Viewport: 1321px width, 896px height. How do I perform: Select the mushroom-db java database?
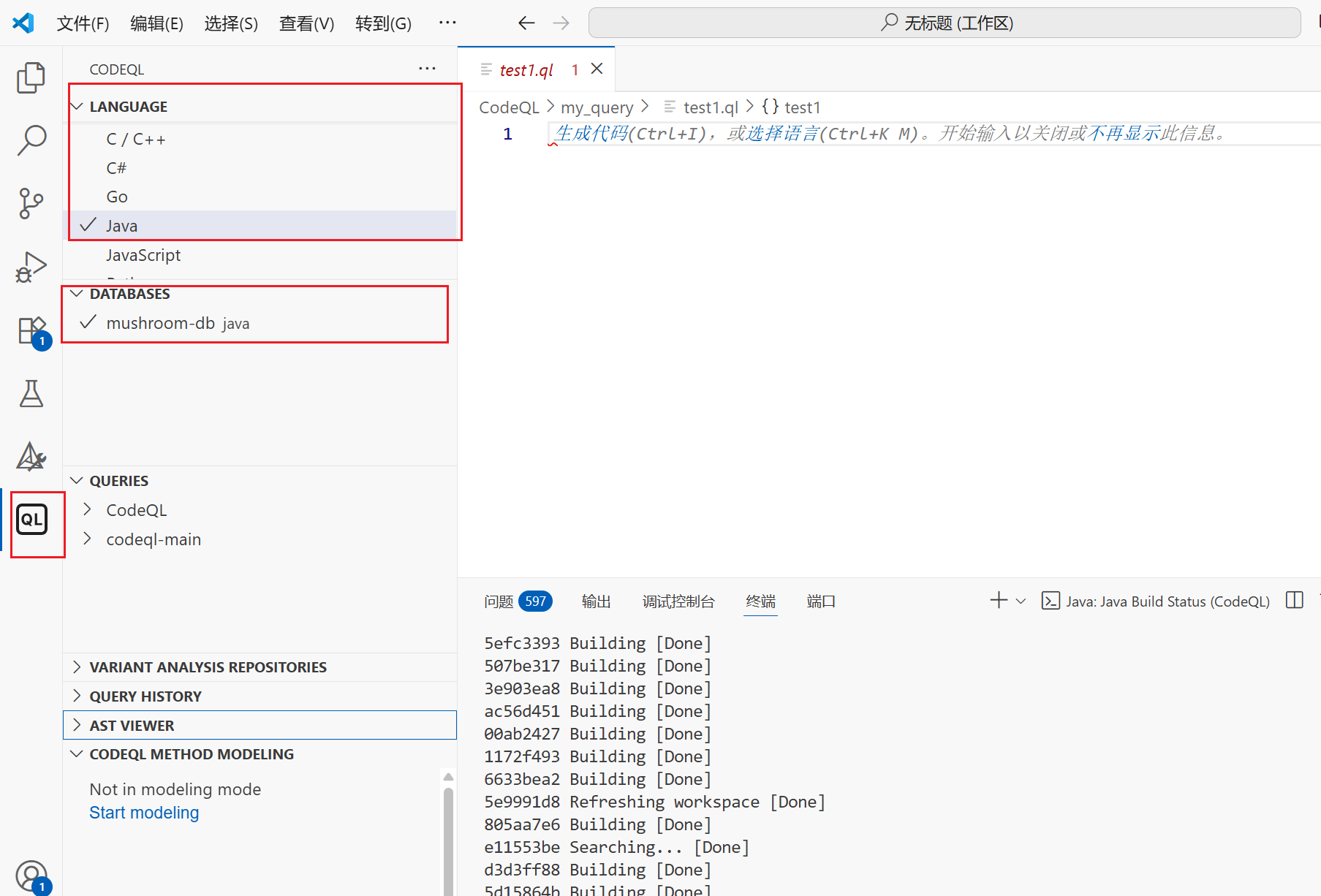178,323
